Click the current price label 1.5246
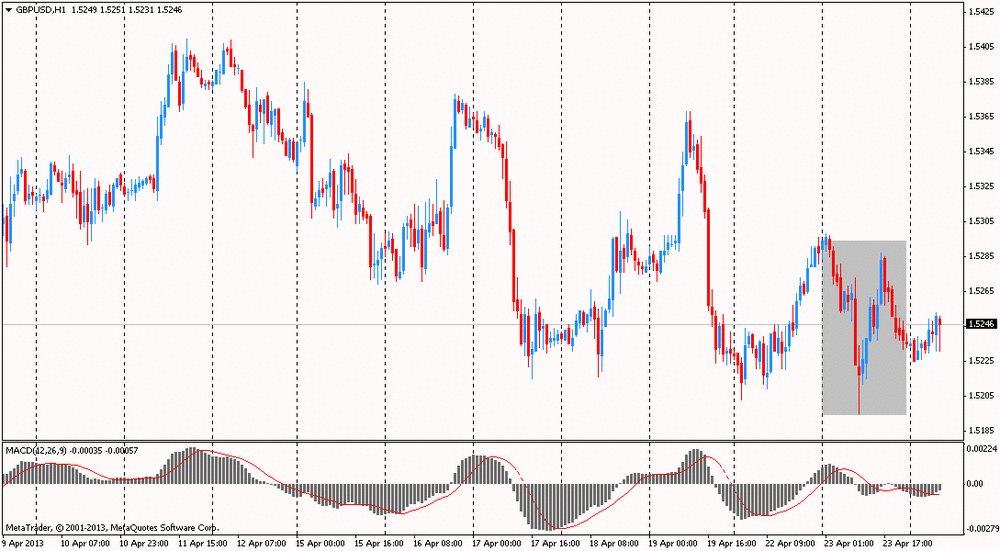 coord(980,324)
